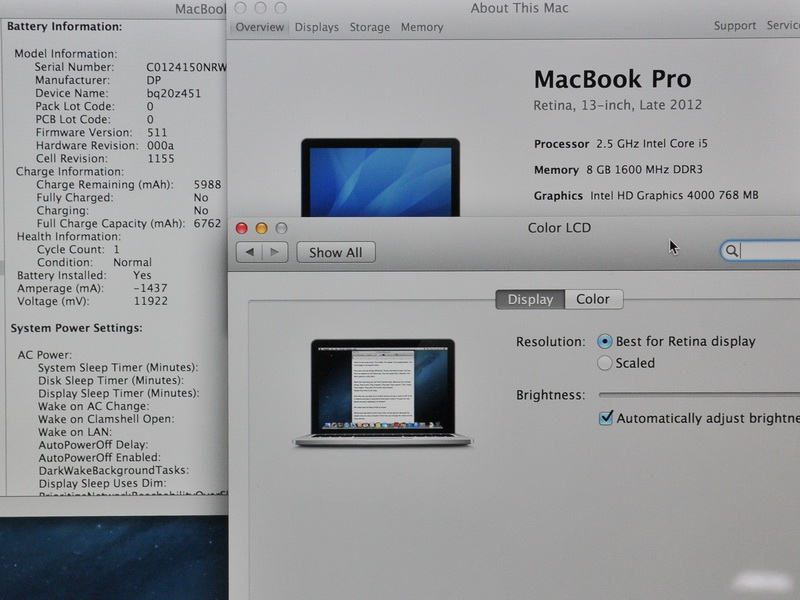The image size is (800, 600).
Task: Go back with the left arrow in Color LCD
Action: tap(249, 252)
